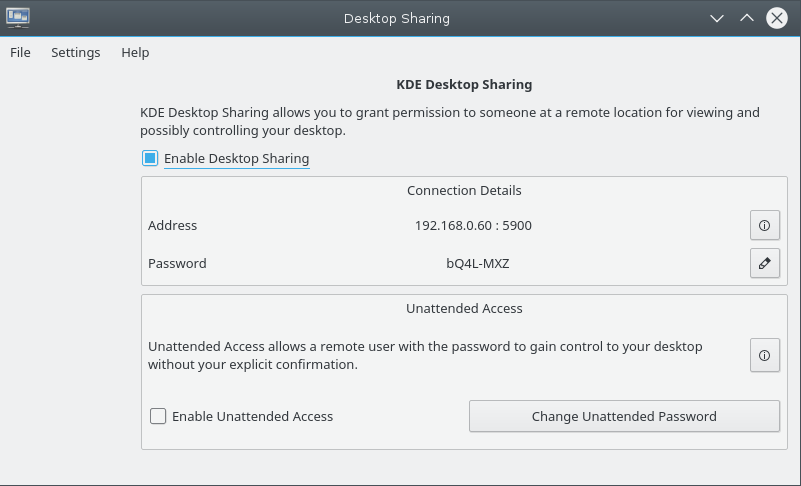Image resolution: width=801 pixels, height=486 pixels.
Task: Open the Settings menu
Action: 76,53
